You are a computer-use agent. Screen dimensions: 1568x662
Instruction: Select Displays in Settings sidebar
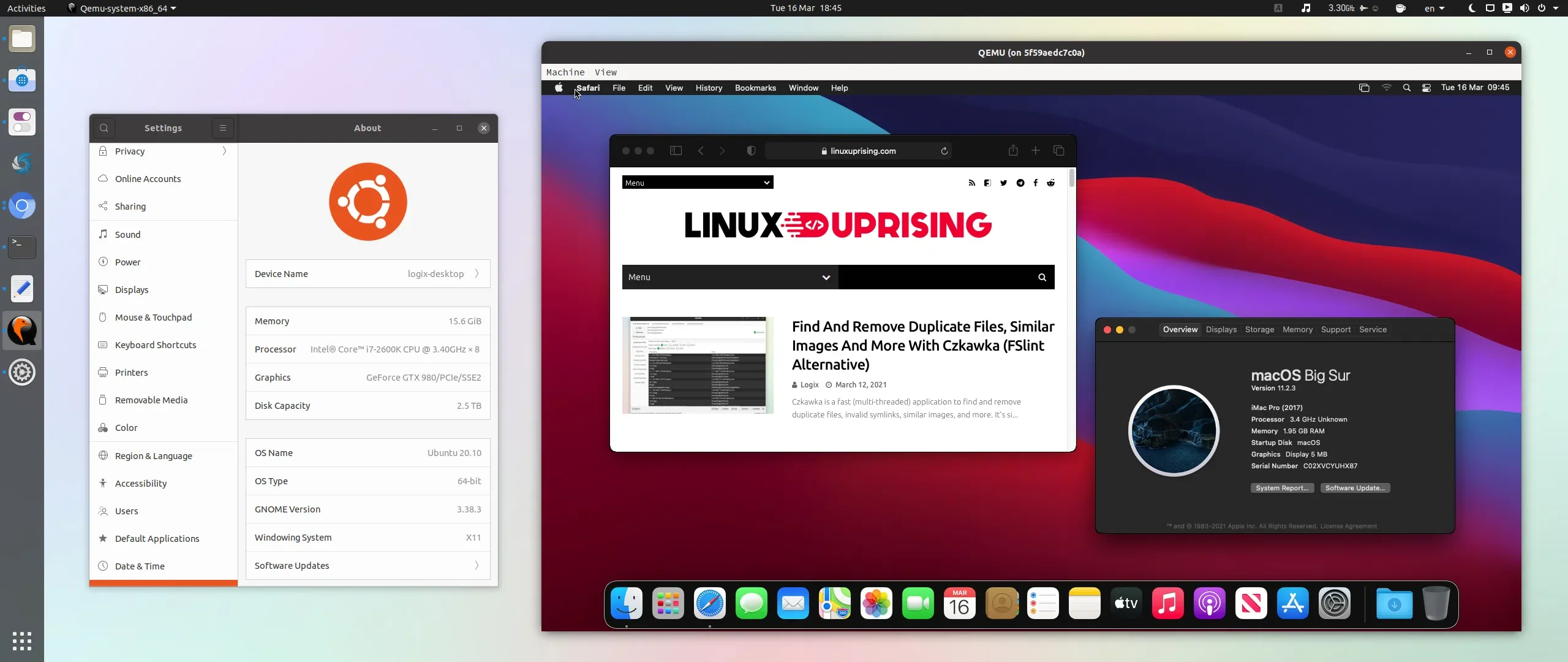pyautogui.click(x=164, y=290)
